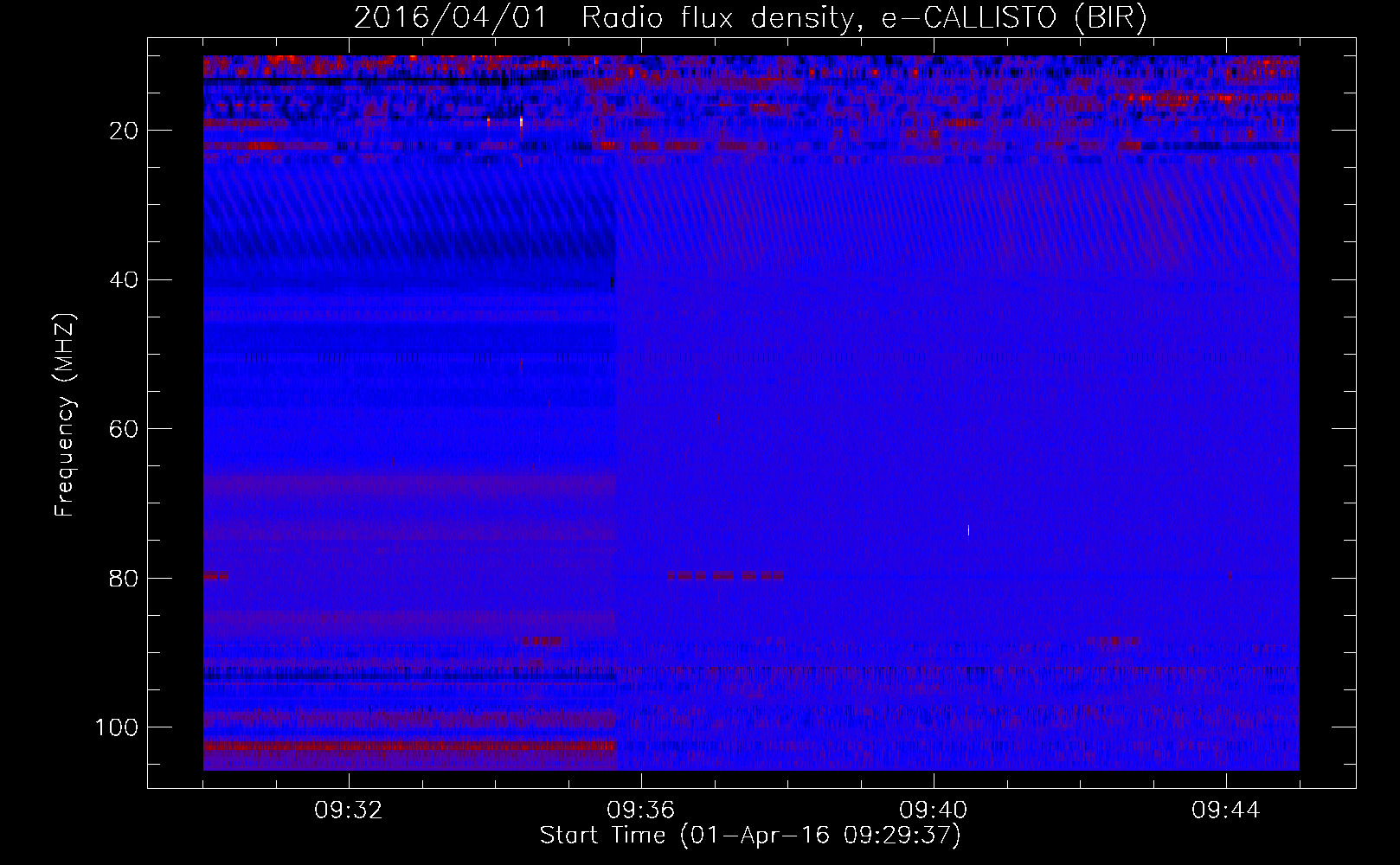The width and height of the screenshot is (1400, 865).
Task: Click the 80 frequency tick label
Action: pos(125,578)
